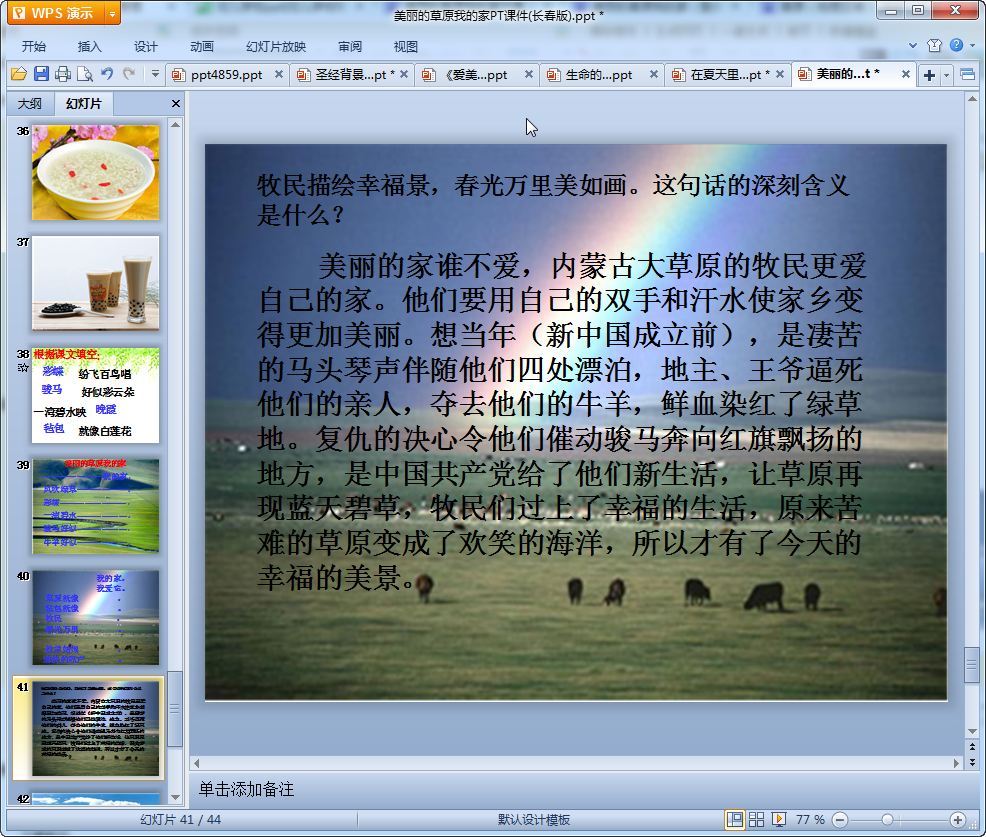This screenshot has height=837, width=986.
Task: Close the 美丽的...t active document tab
Action: (906, 74)
